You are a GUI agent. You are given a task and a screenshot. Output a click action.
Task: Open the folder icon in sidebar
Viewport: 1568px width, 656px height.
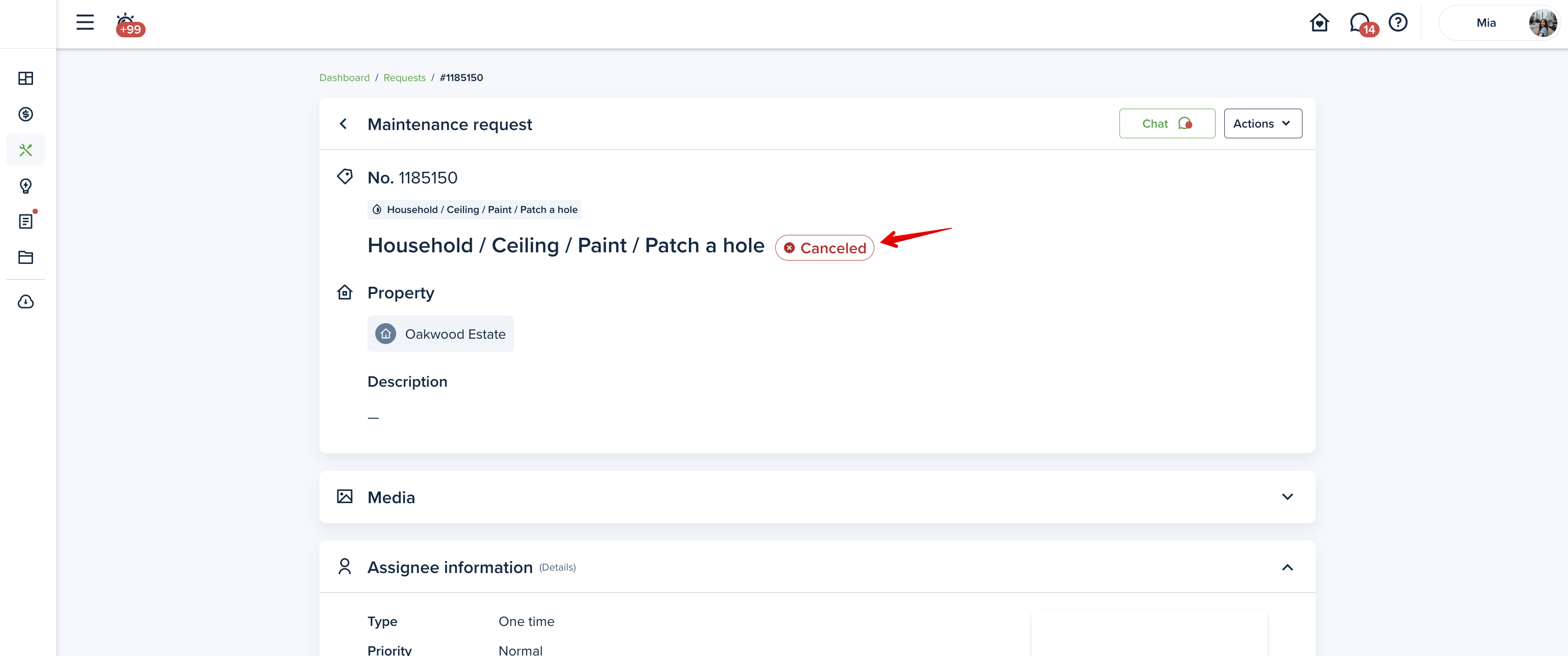tap(26, 258)
